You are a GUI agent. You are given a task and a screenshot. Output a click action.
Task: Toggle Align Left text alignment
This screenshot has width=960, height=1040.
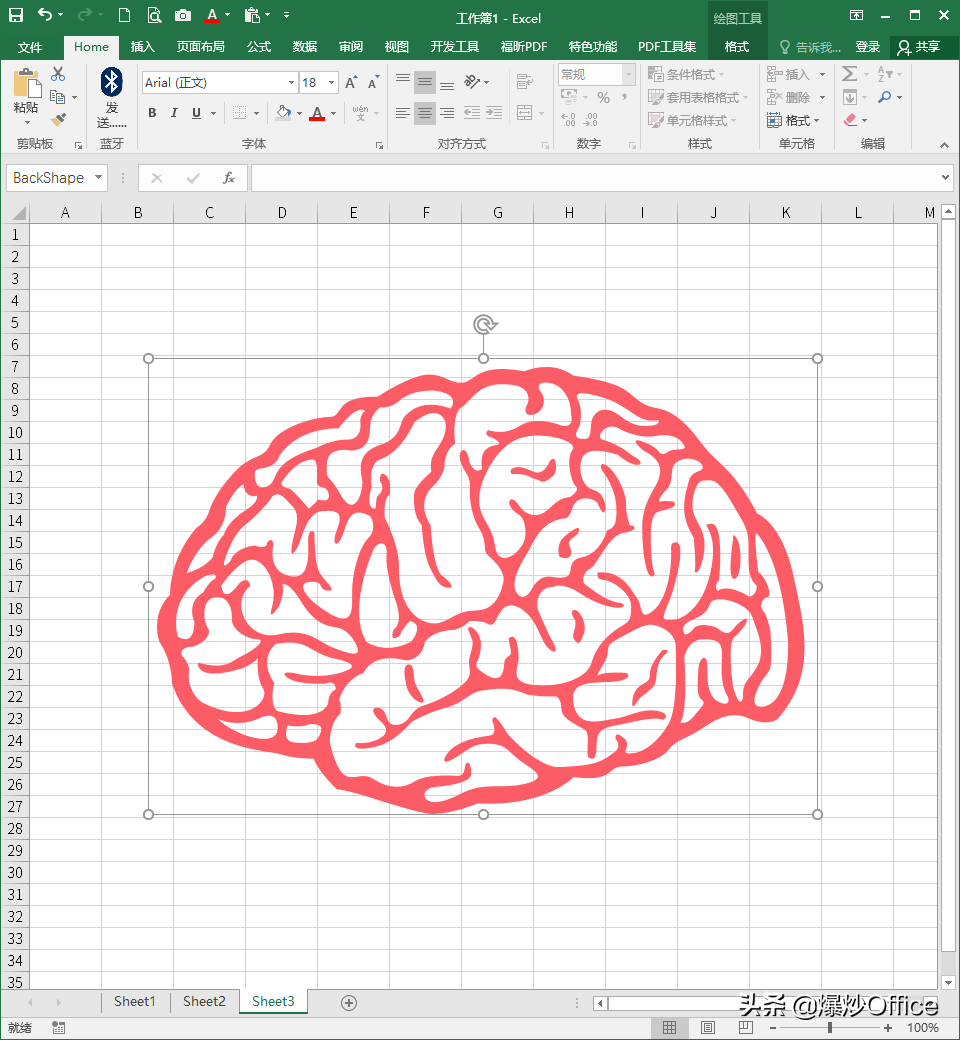[402, 113]
